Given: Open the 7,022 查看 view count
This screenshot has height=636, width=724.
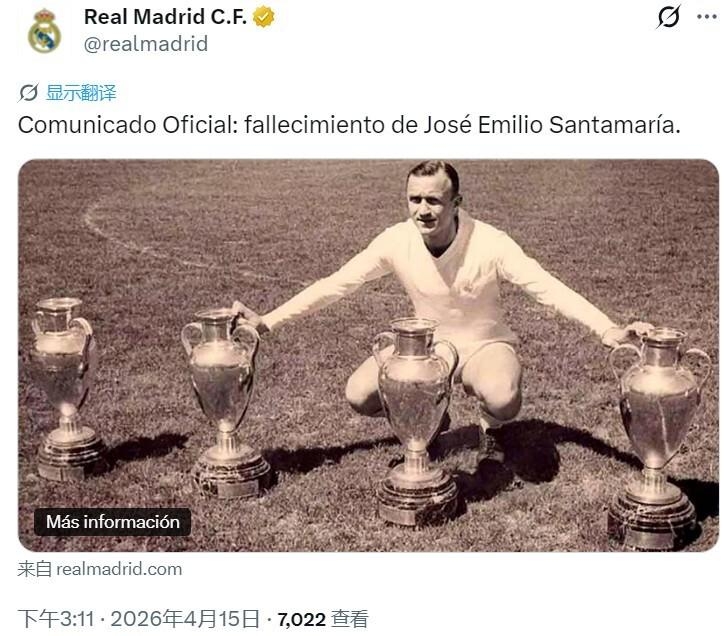Looking at the screenshot, I should (323, 619).
